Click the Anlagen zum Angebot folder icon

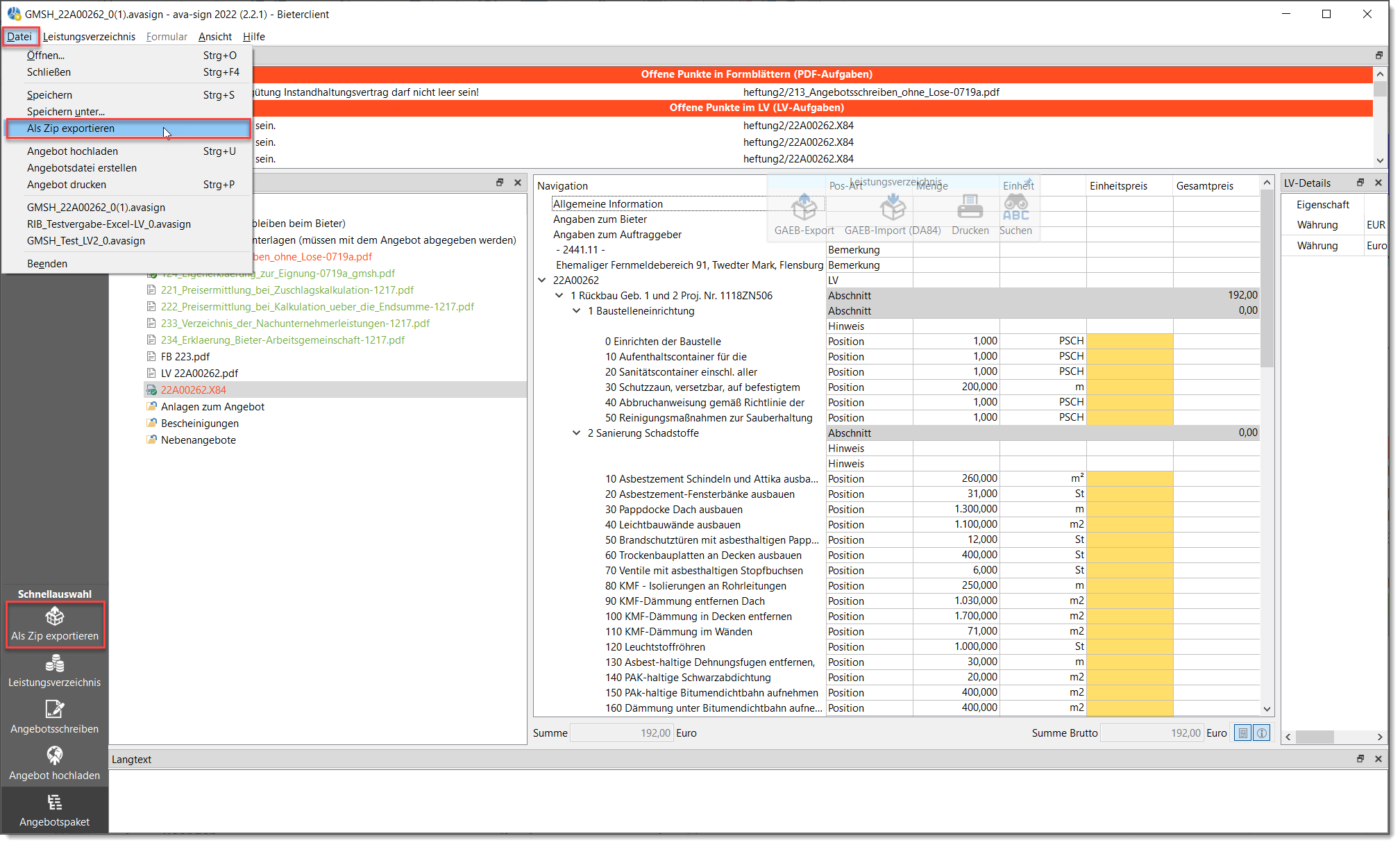click(151, 407)
